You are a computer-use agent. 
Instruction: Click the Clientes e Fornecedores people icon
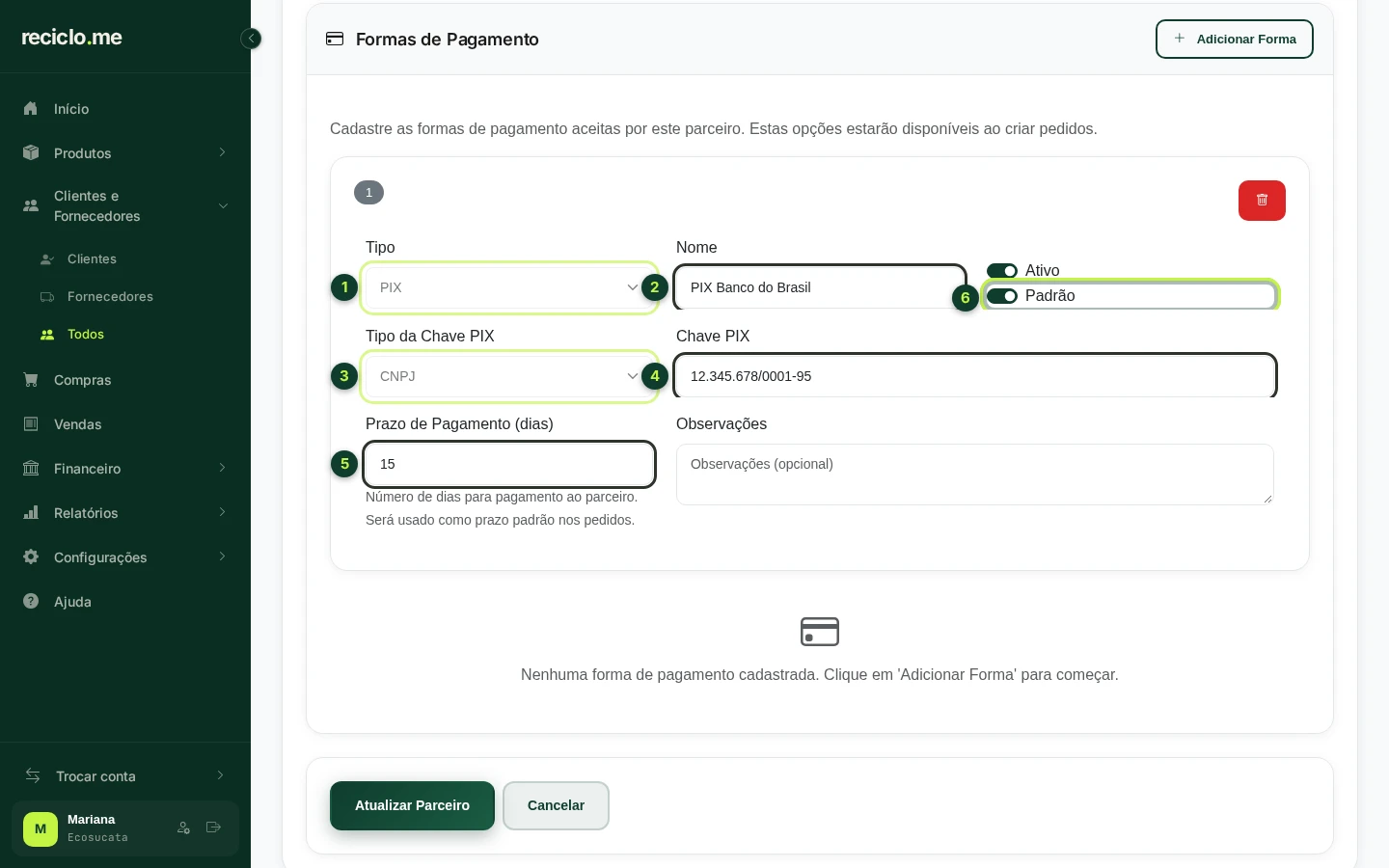click(31, 205)
